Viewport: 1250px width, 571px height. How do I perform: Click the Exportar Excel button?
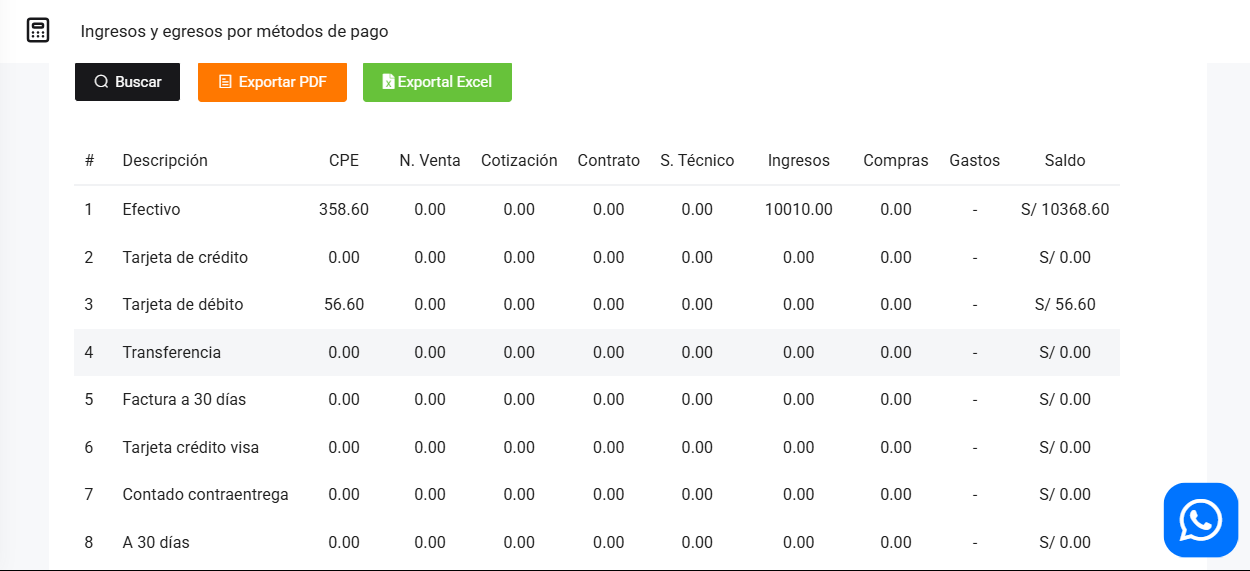[437, 82]
